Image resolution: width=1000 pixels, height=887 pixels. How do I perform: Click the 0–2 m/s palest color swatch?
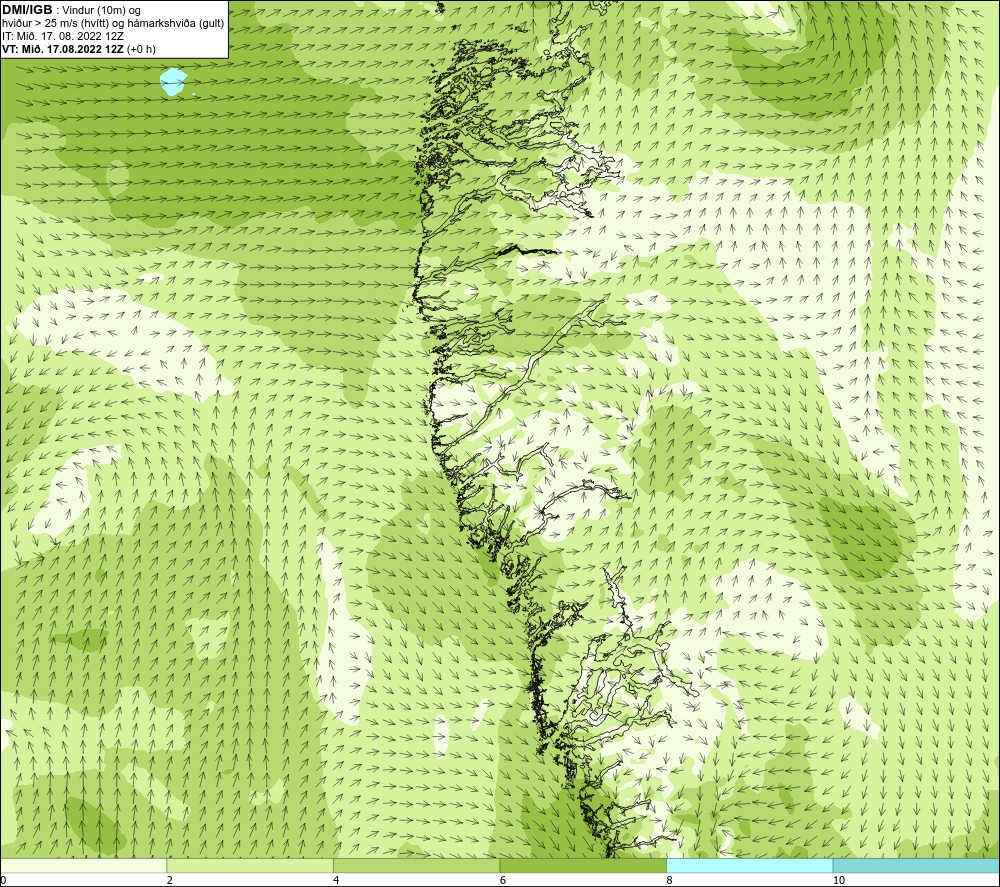click(84, 865)
